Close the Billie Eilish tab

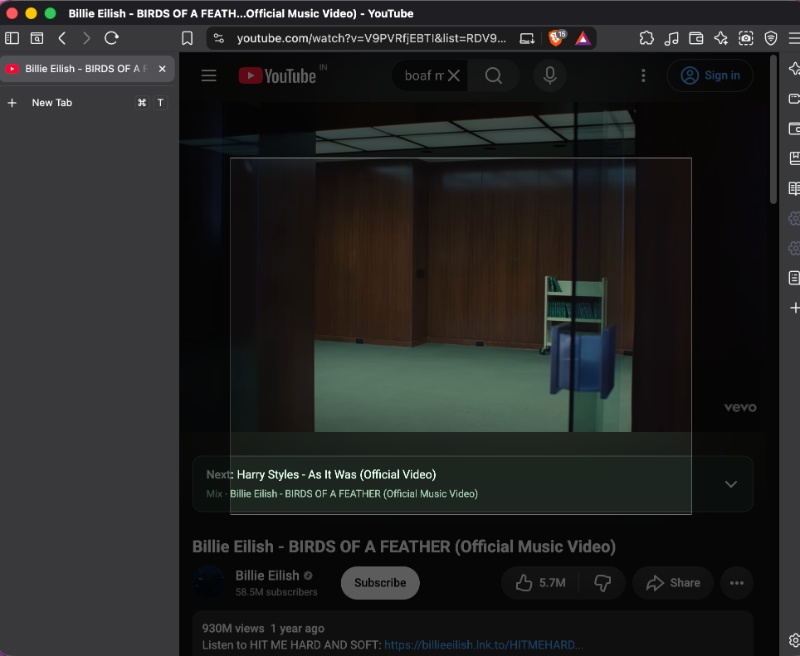pos(162,69)
